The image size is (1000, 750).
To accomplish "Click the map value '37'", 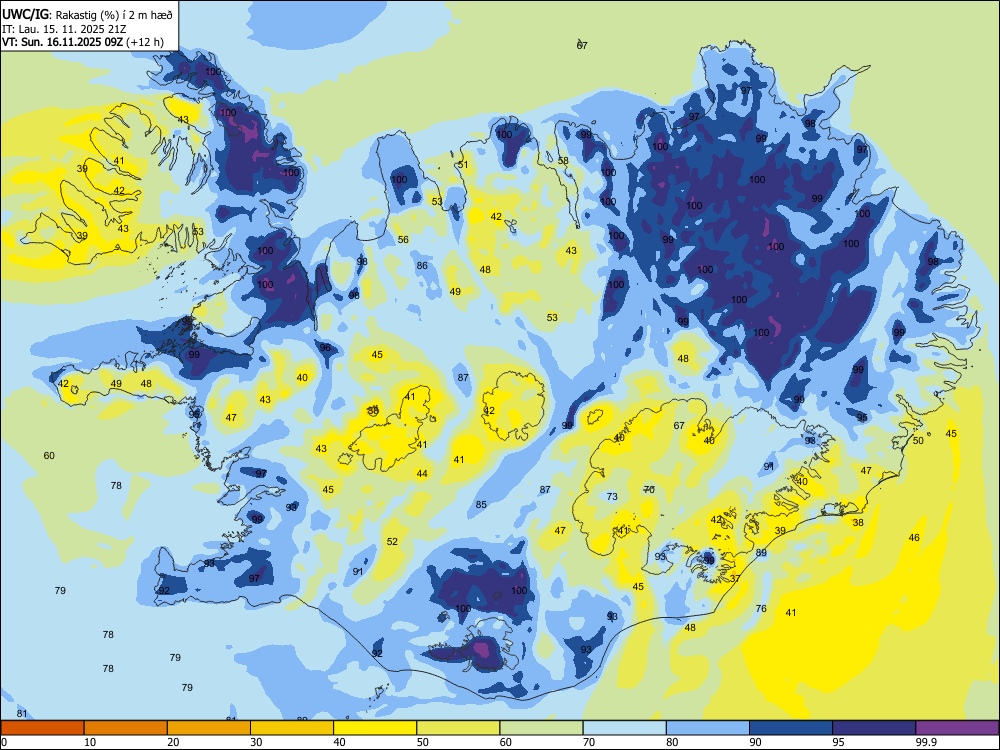I will [735, 579].
